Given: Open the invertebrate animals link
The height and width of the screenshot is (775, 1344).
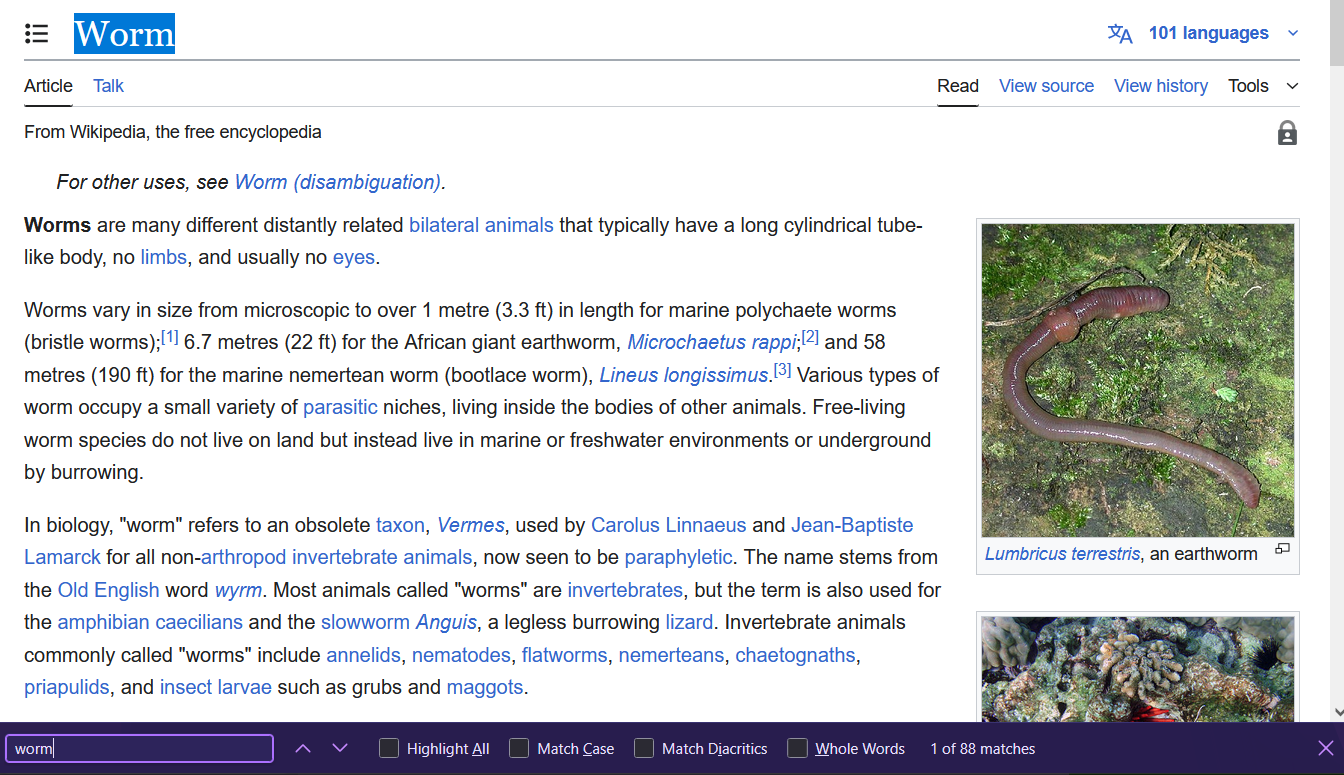Looking at the screenshot, I should coord(382,557).
